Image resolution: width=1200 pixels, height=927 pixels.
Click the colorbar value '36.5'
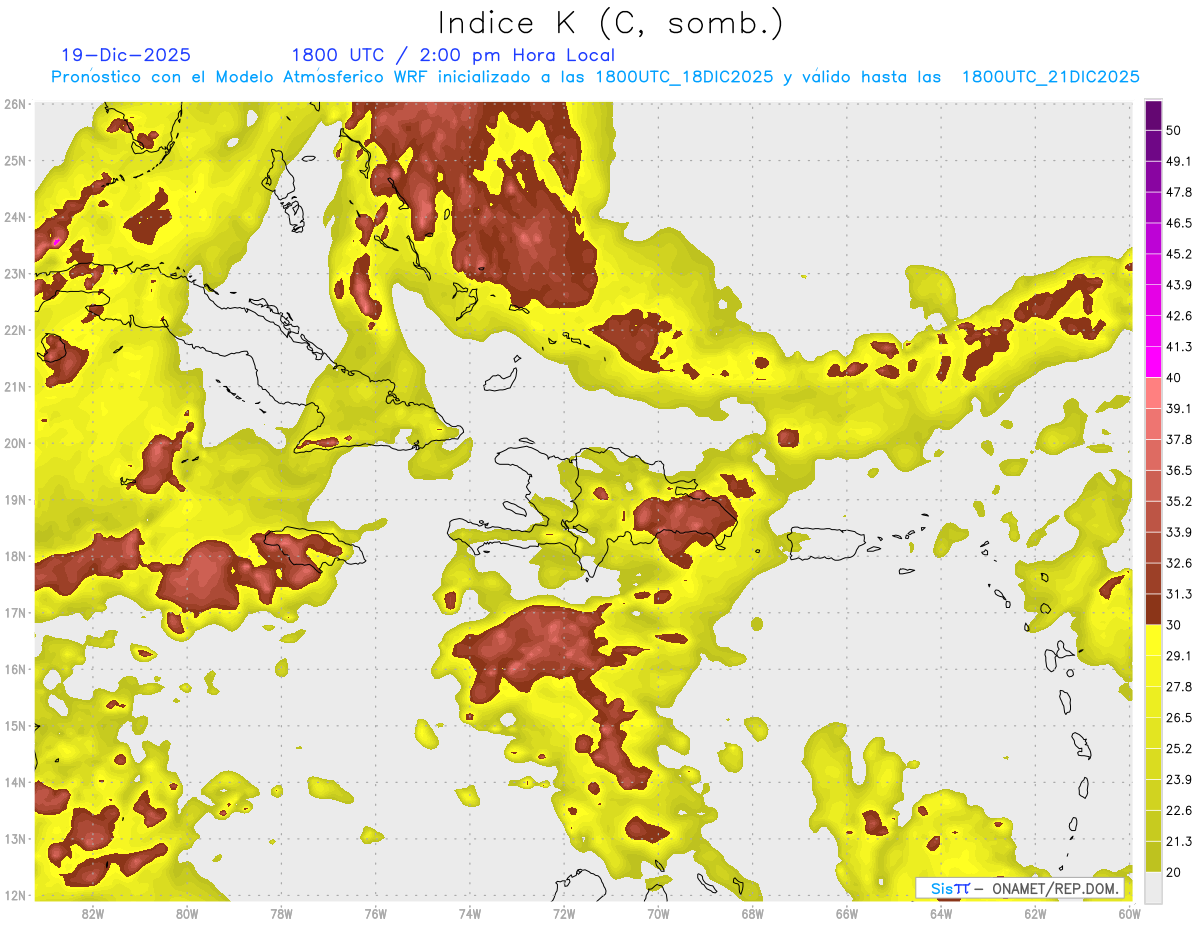pos(1178,470)
